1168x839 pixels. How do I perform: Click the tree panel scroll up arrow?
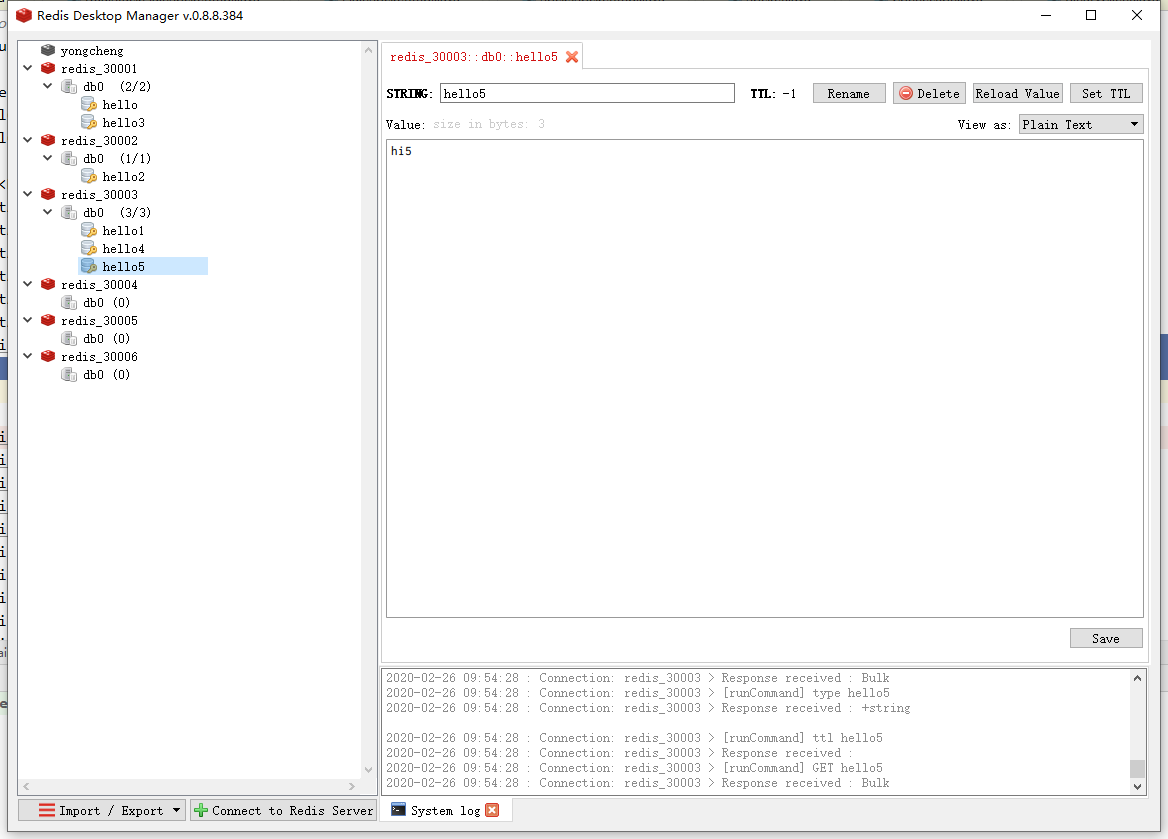pyautogui.click(x=368, y=50)
